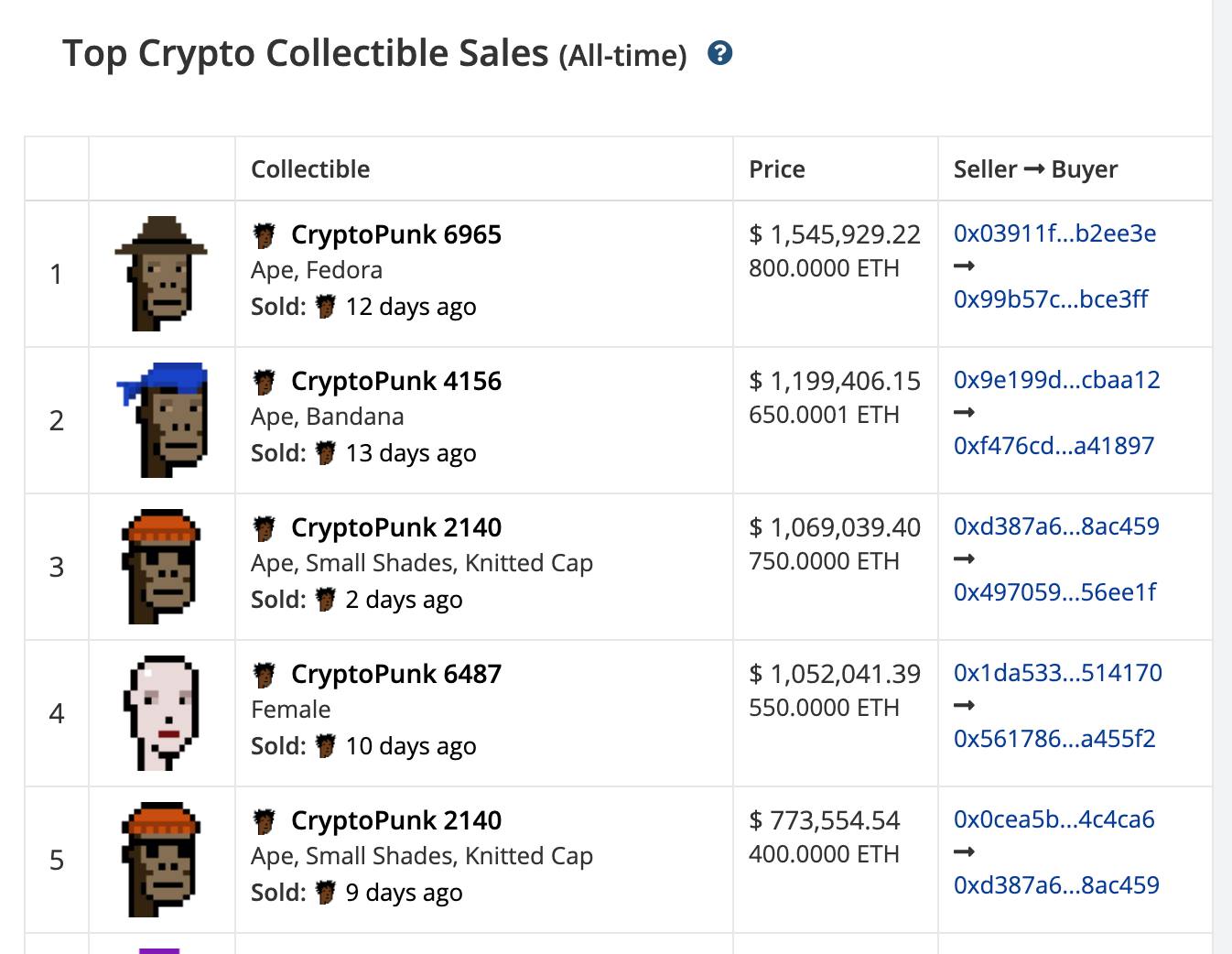The height and width of the screenshot is (954, 1232).
Task: Open the CryptoPunk 6965 title link
Action: tap(396, 234)
